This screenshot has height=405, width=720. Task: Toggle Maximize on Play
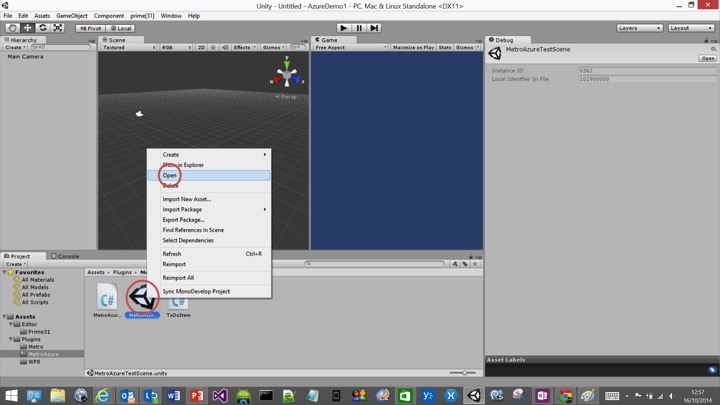413,47
